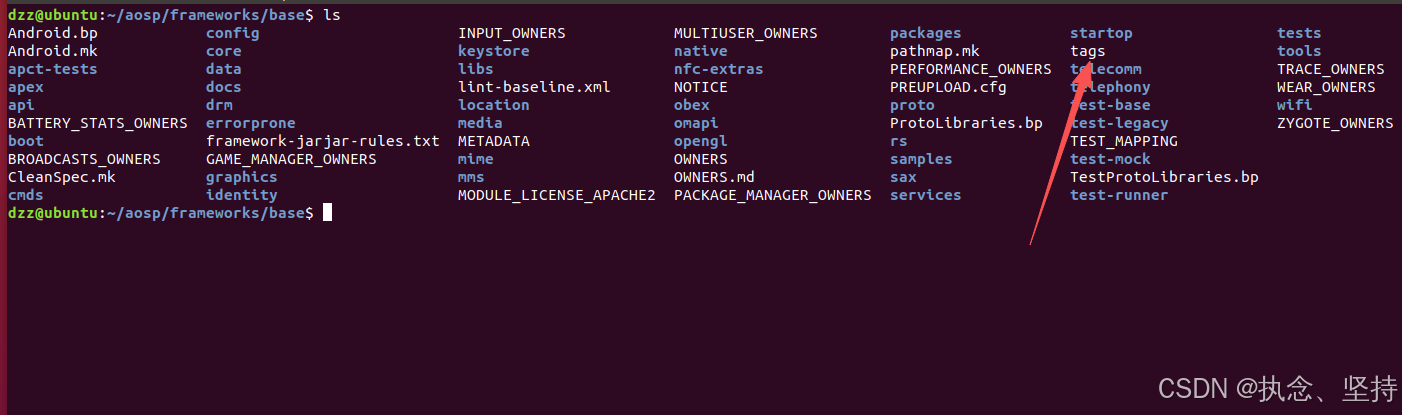Select ZYGOTE_OWNERS file name
Screen dimensions: 1402x415
click(x=1335, y=123)
